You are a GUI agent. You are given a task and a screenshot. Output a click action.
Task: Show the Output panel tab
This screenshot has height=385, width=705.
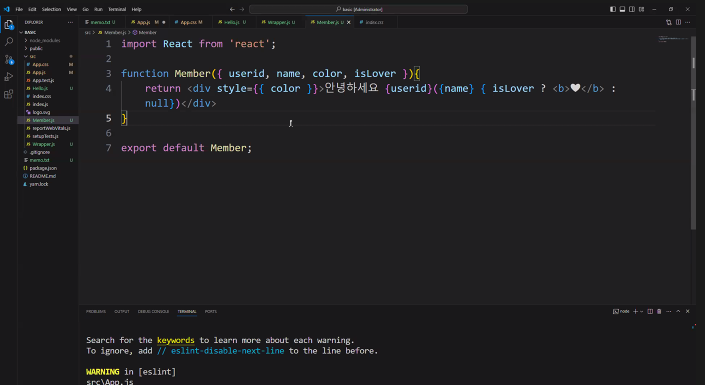[x=121, y=311]
